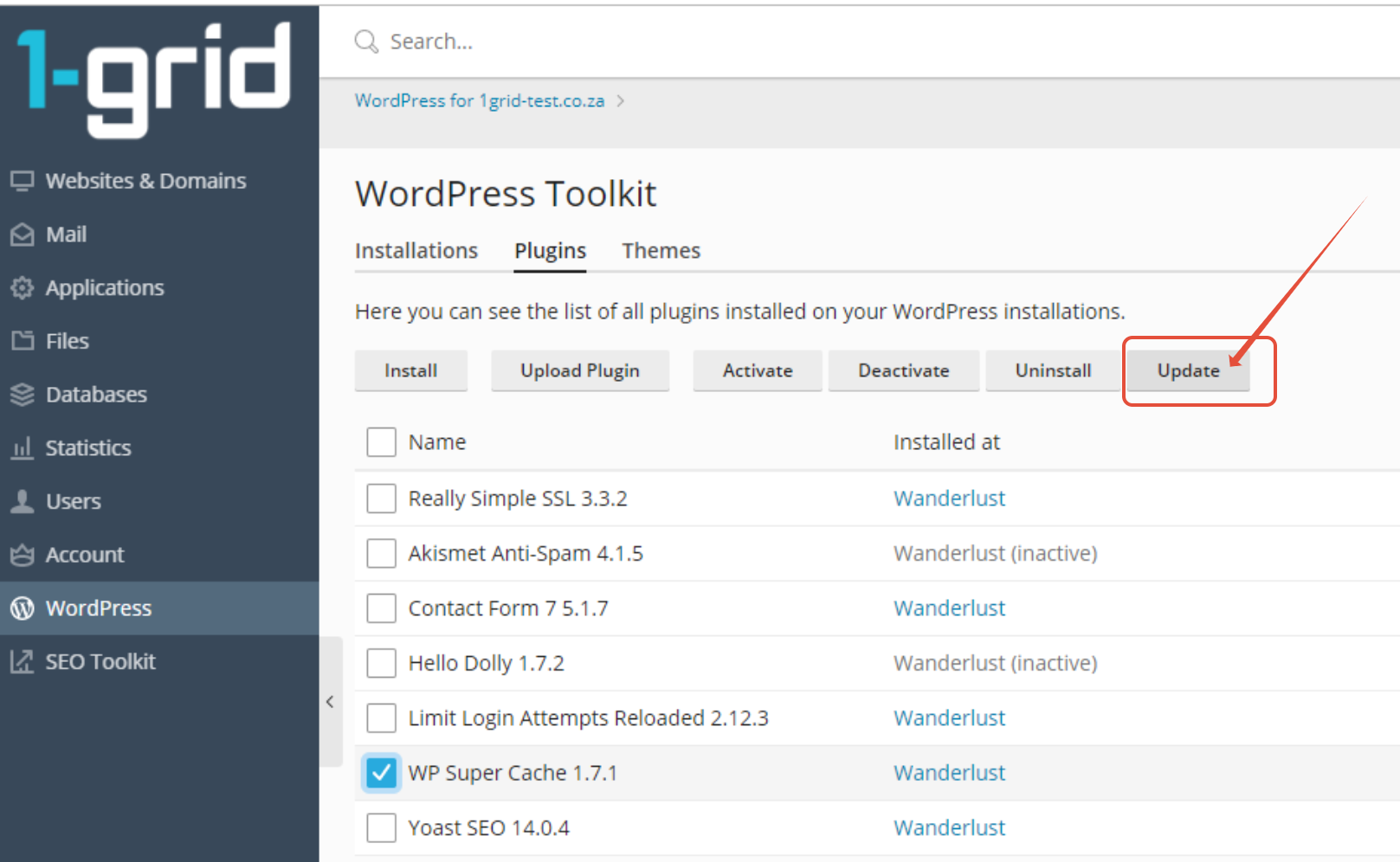Click the Deactivate button
The width and height of the screenshot is (1400, 862).
click(x=904, y=370)
